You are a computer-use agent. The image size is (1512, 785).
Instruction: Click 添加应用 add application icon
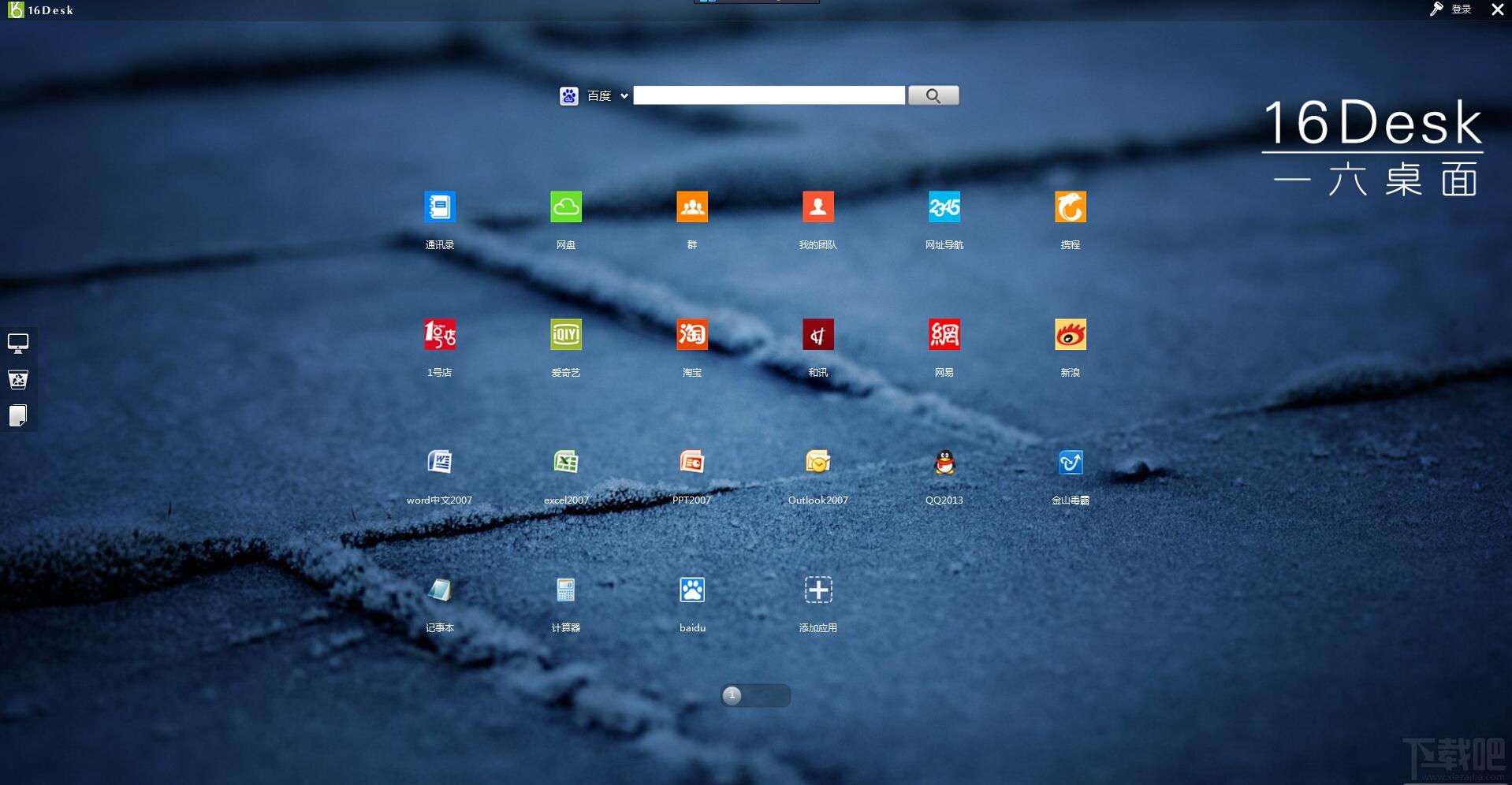click(x=817, y=590)
